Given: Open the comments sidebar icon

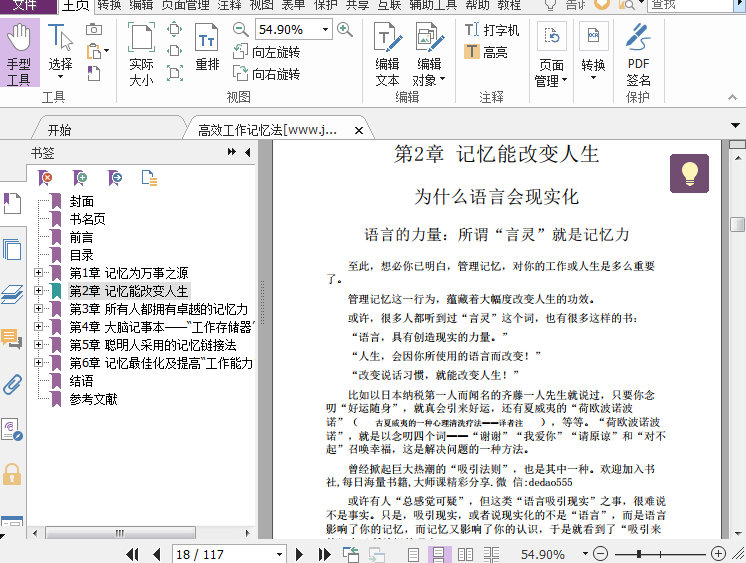Looking at the screenshot, I should click(x=12, y=339).
